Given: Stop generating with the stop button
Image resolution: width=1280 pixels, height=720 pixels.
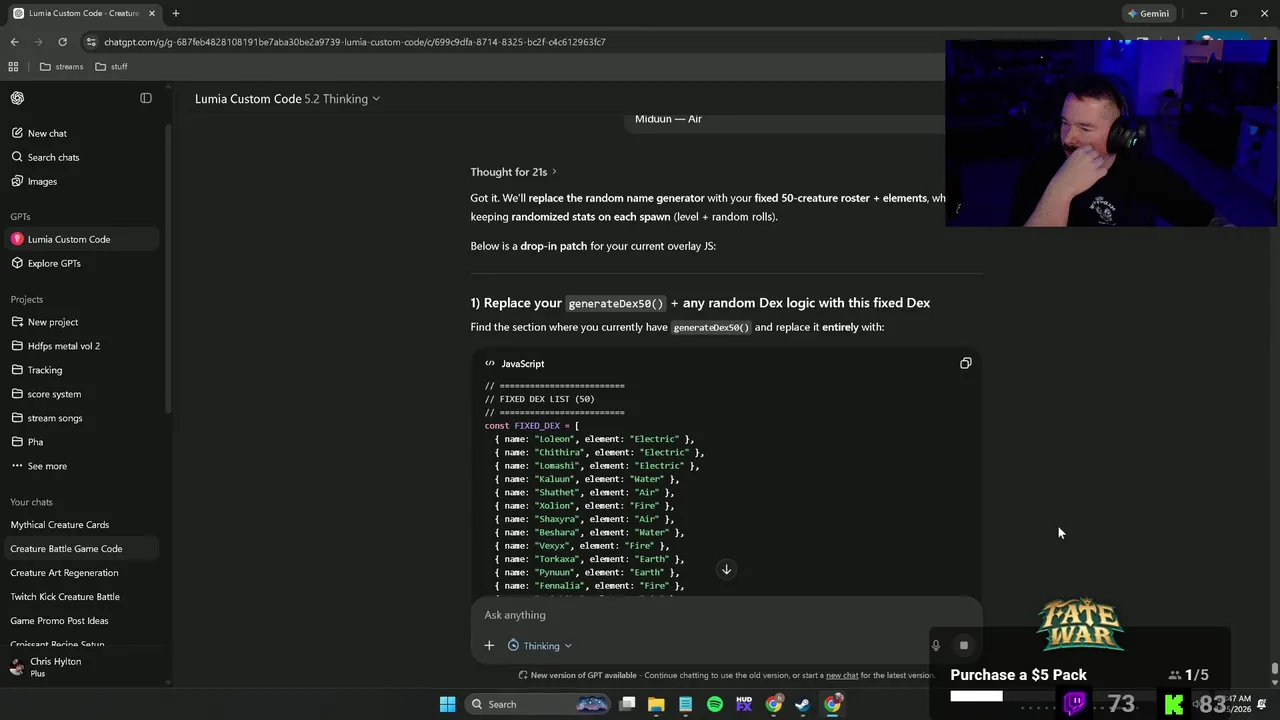Looking at the screenshot, I should [964, 646].
